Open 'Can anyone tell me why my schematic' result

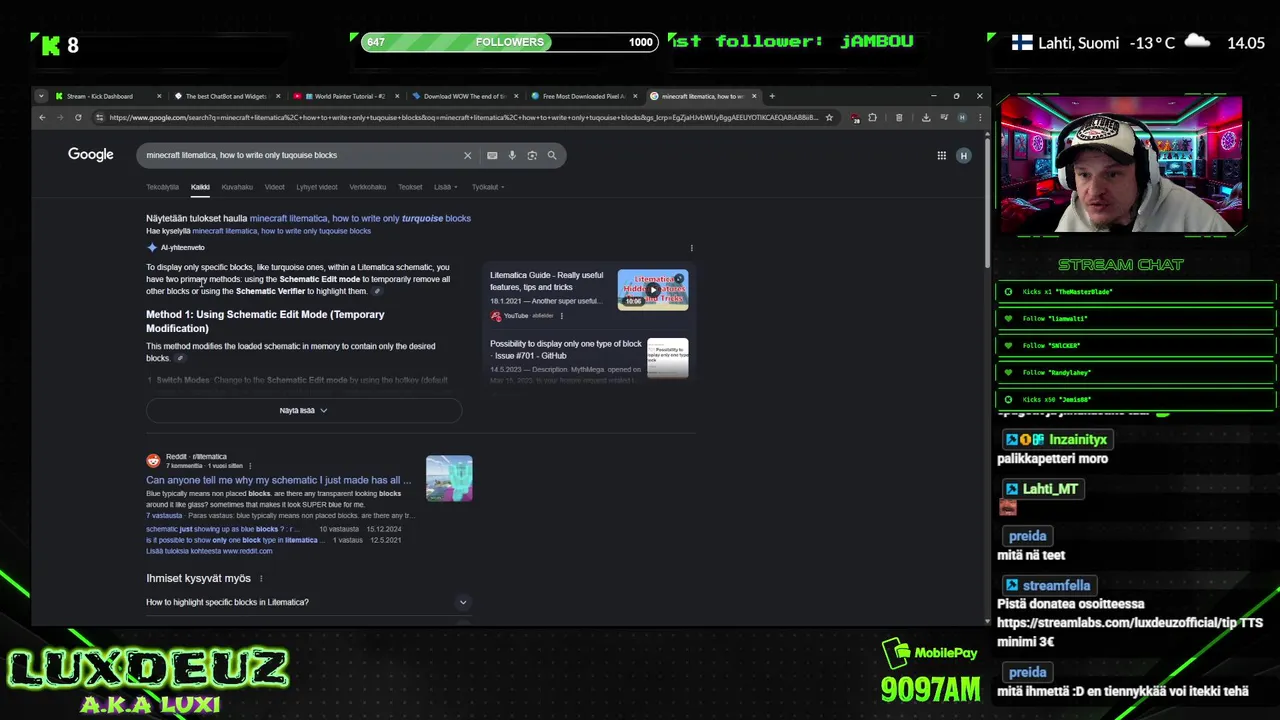[279, 480]
